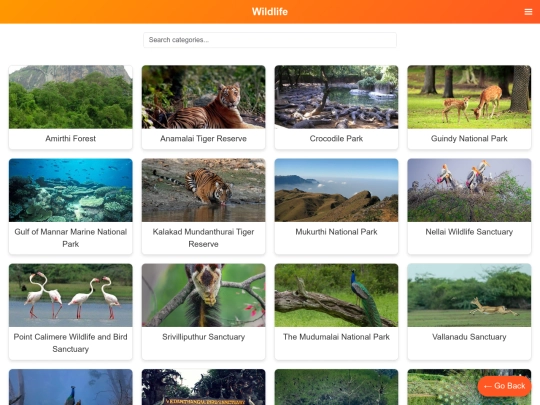Open Point Calimere flamingos image
Image resolution: width=540 pixels, height=405 pixels.
71,295
